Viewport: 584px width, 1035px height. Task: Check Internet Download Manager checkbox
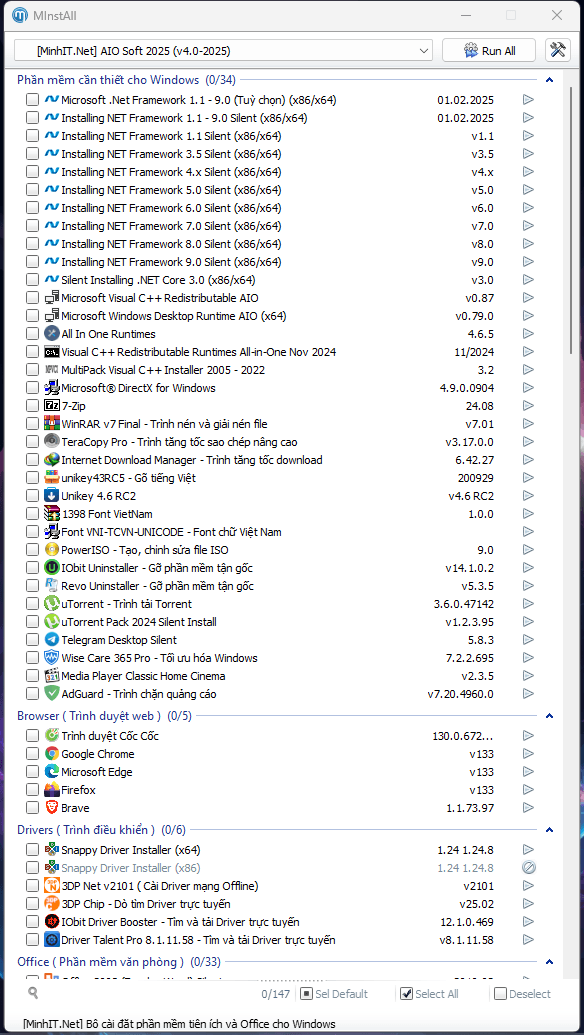point(32,460)
